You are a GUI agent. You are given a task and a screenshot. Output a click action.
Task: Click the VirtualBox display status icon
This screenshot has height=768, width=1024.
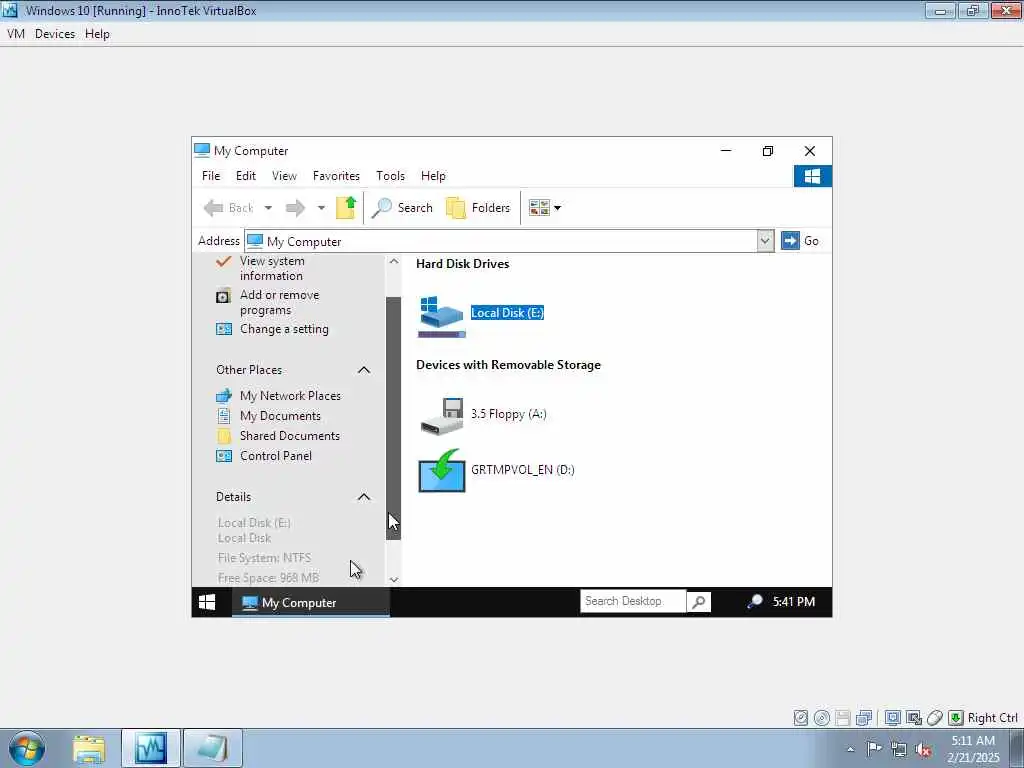[893, 718]
